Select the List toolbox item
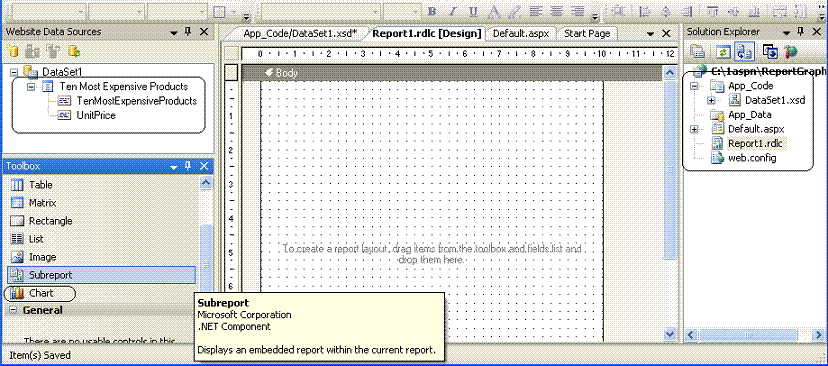 point(100,239)
